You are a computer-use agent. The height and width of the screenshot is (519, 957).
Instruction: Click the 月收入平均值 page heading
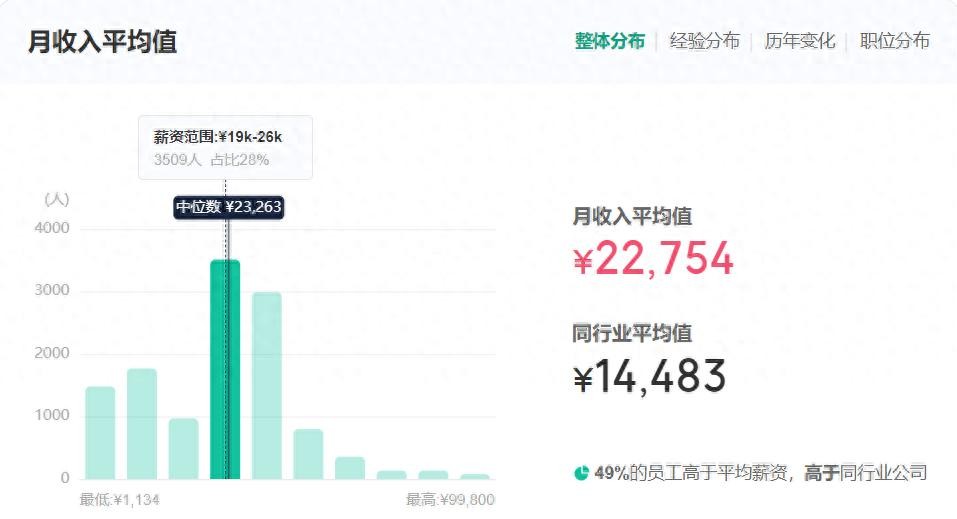tap(102, 42)
